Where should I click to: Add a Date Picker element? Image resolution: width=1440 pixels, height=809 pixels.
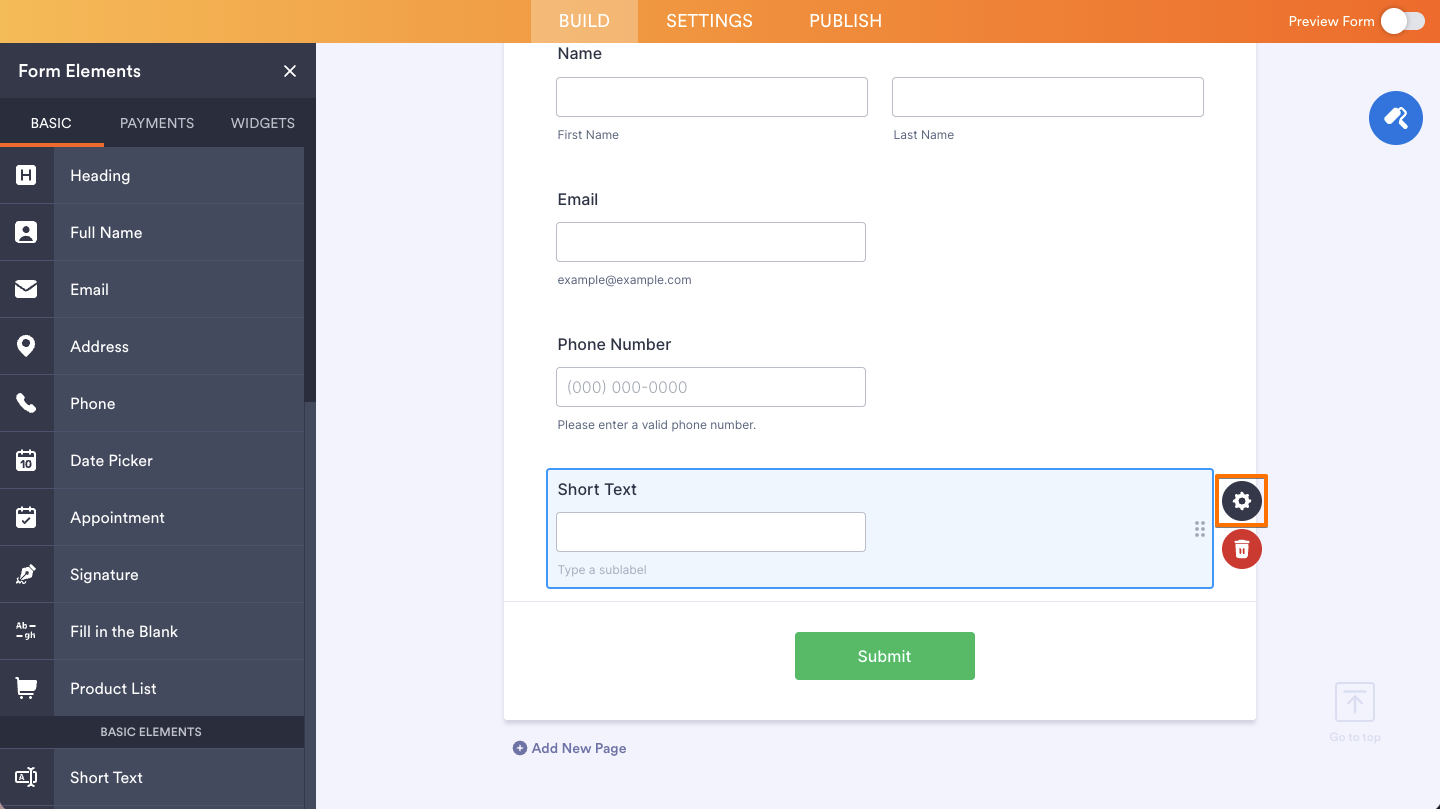pos(152,461)
